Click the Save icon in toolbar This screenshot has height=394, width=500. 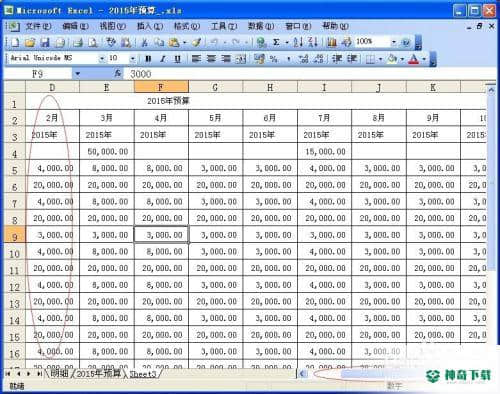coord(45,42)
